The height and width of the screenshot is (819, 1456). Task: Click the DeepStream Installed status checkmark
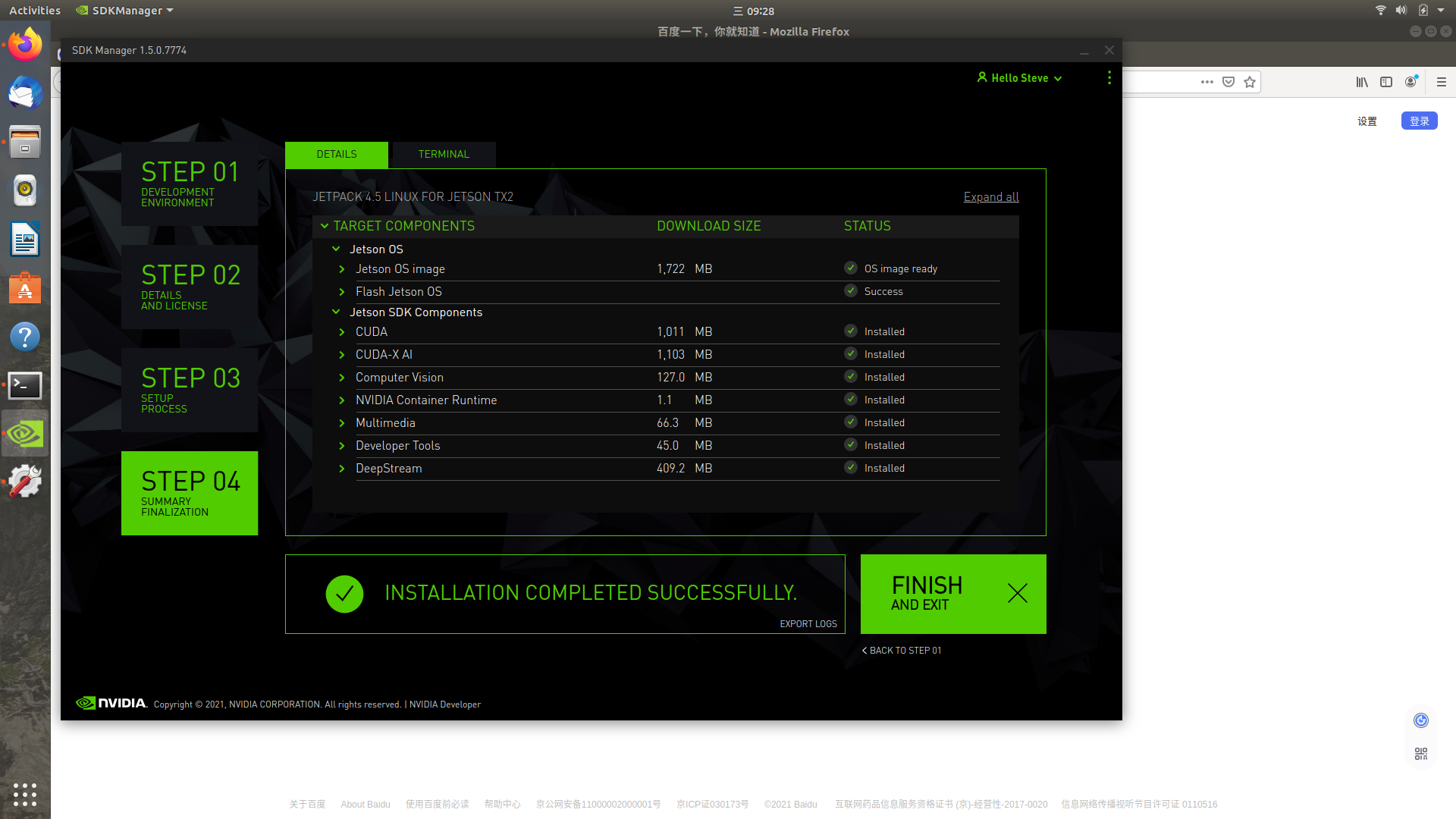(x=851, y=468)
